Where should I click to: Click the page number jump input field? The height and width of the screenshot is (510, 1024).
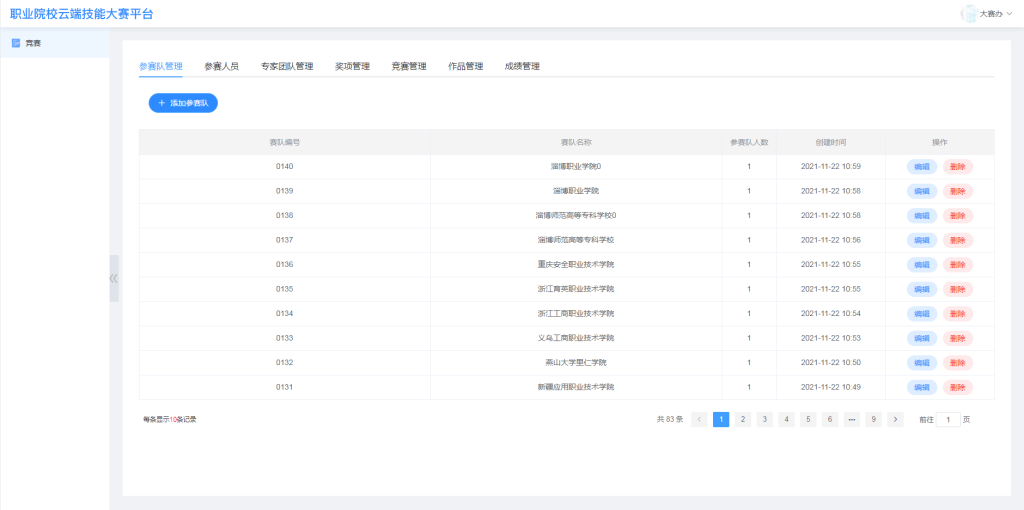point(947,420)
